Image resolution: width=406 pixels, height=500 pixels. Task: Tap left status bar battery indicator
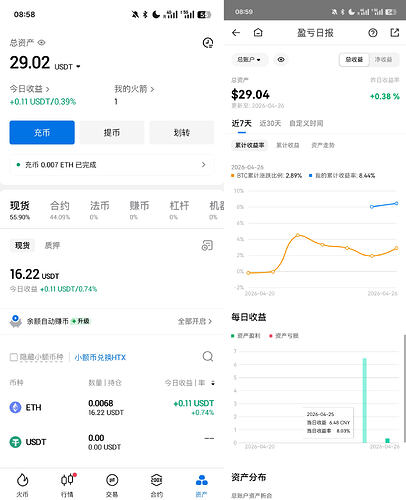coord(204,15)
